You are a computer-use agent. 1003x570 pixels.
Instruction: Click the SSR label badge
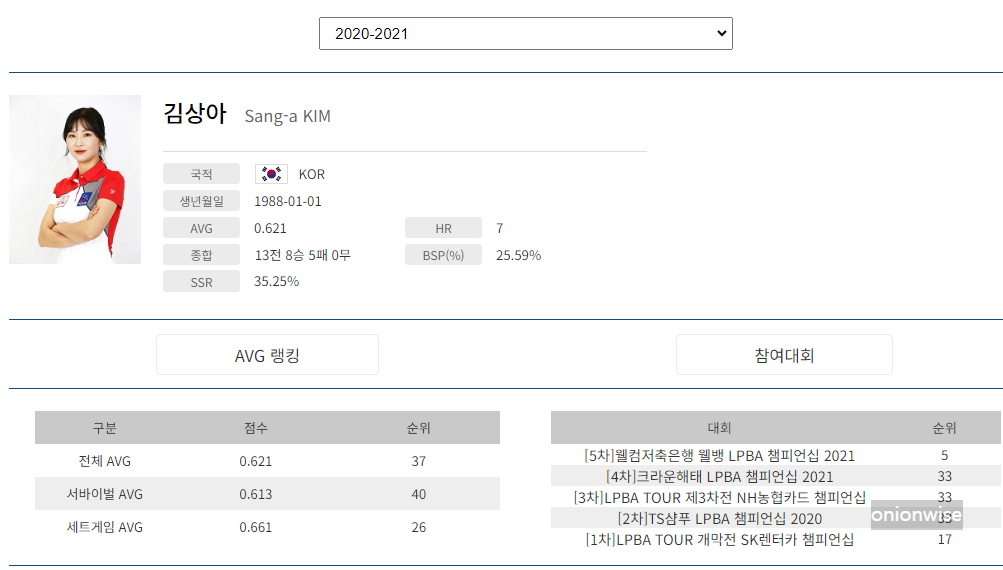(x=201, y=281)
